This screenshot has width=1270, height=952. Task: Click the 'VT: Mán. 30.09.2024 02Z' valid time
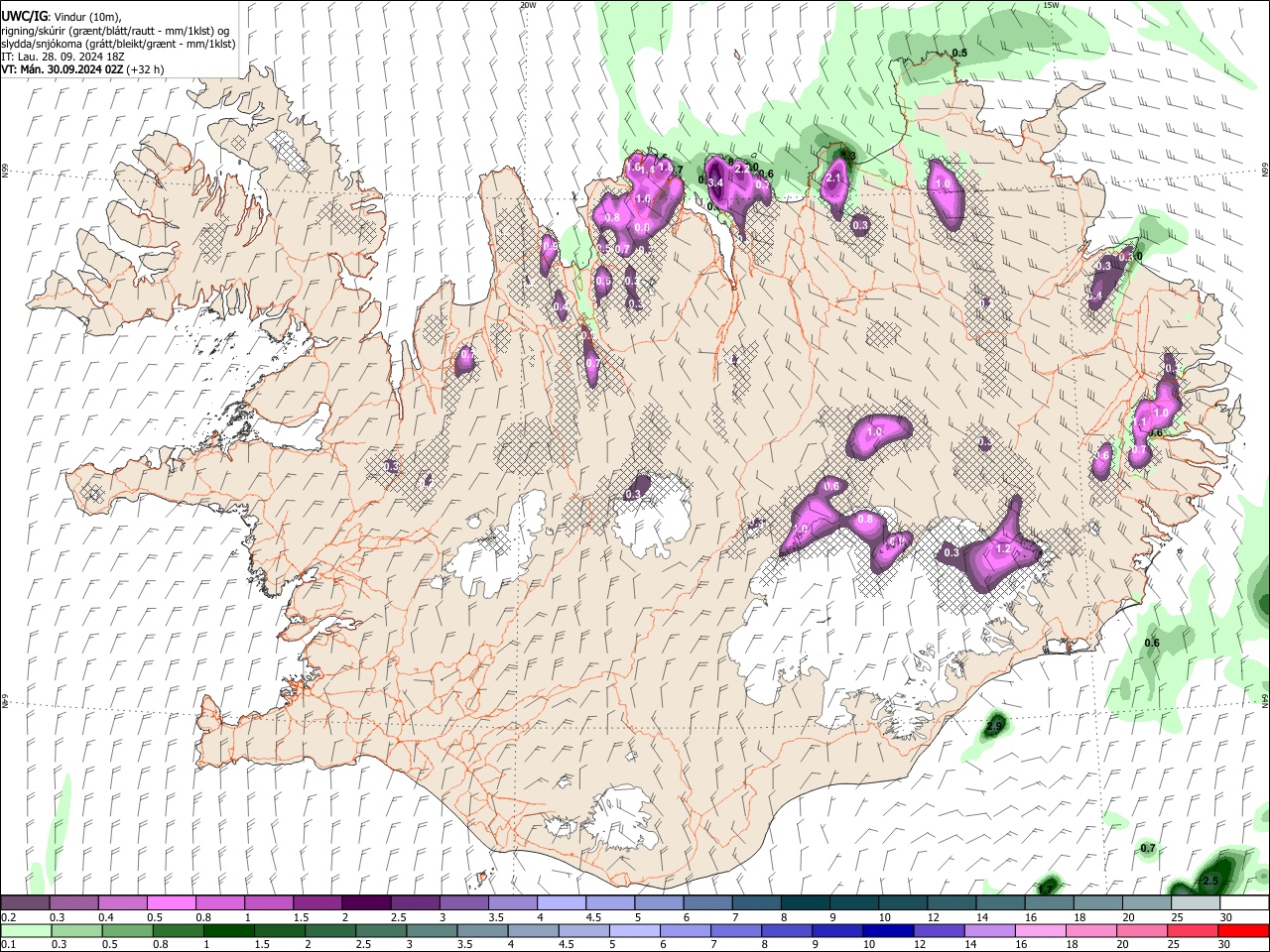63,69
